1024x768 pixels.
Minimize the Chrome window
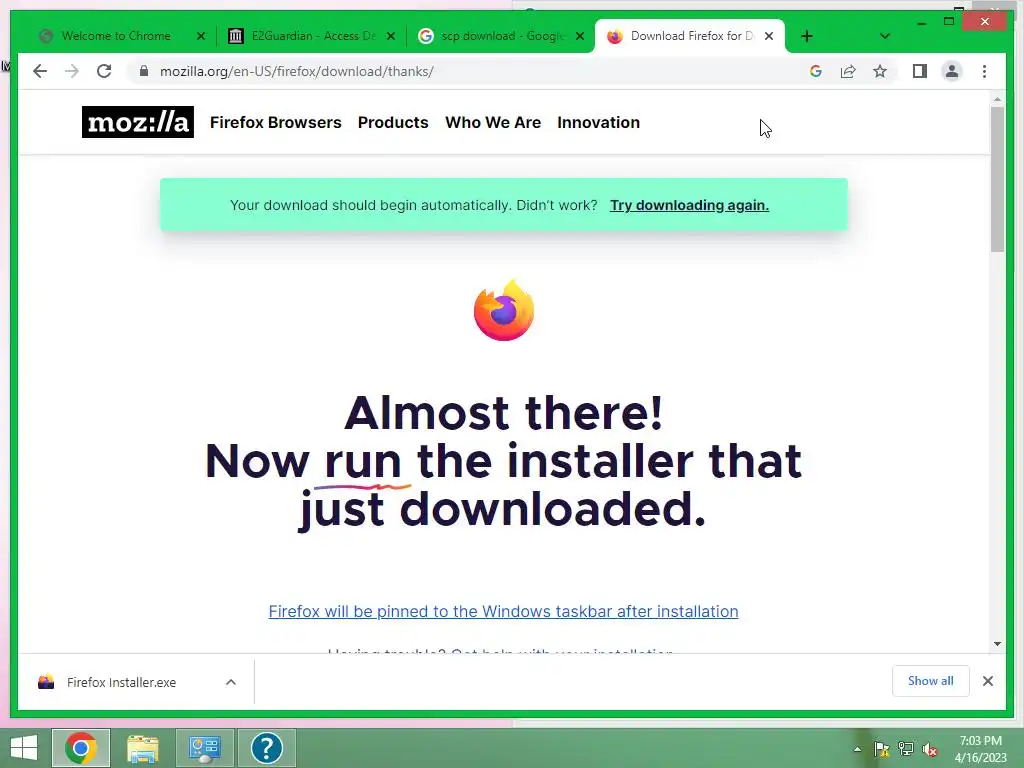tap(921, 22)
